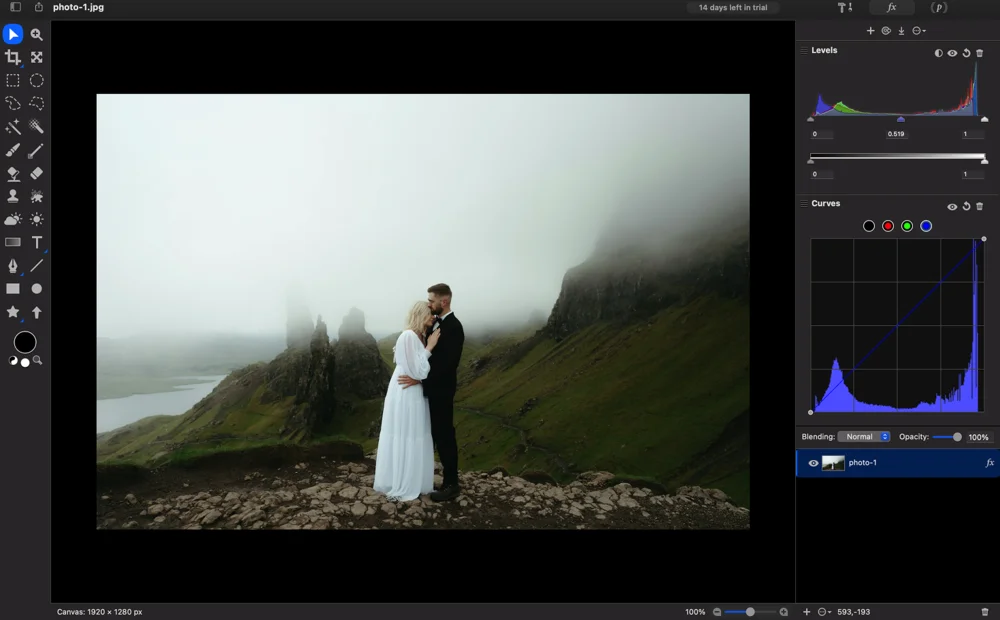
Task: Activate the color picker magnifier below swatches
Action: click(38, 360)
